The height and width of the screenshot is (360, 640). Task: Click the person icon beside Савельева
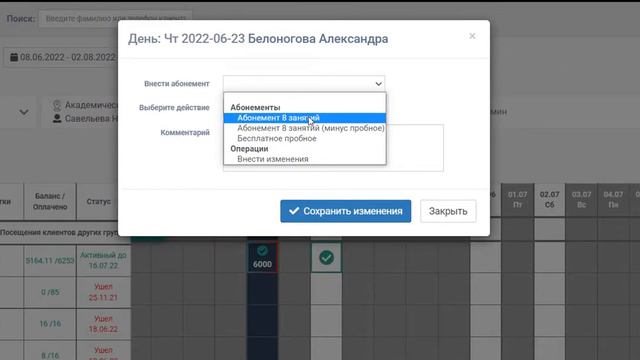(57, 118)
